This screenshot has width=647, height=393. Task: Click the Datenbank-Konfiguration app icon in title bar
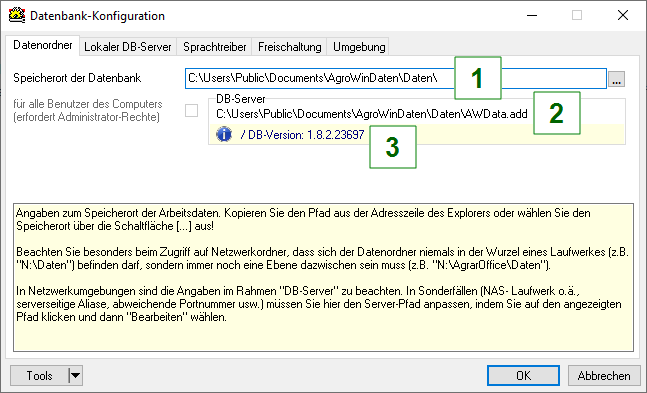tap(17, 15)
